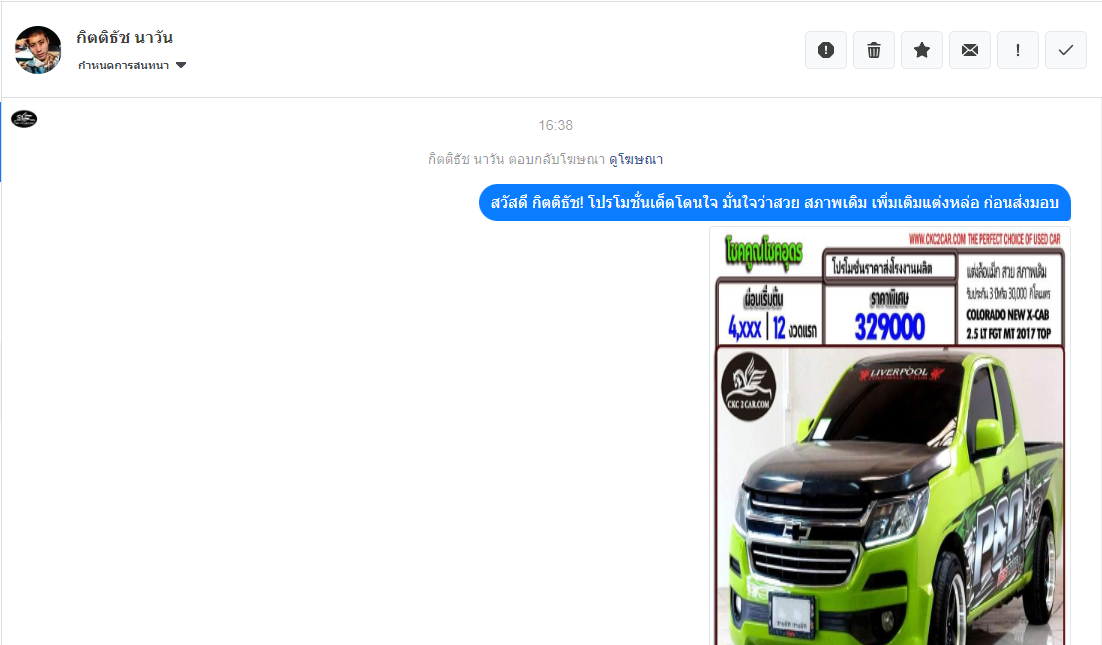Screen dimensions: 1102x645
Task: Open กิตติธัช นาวัน contact name
Action: point(124,37)
